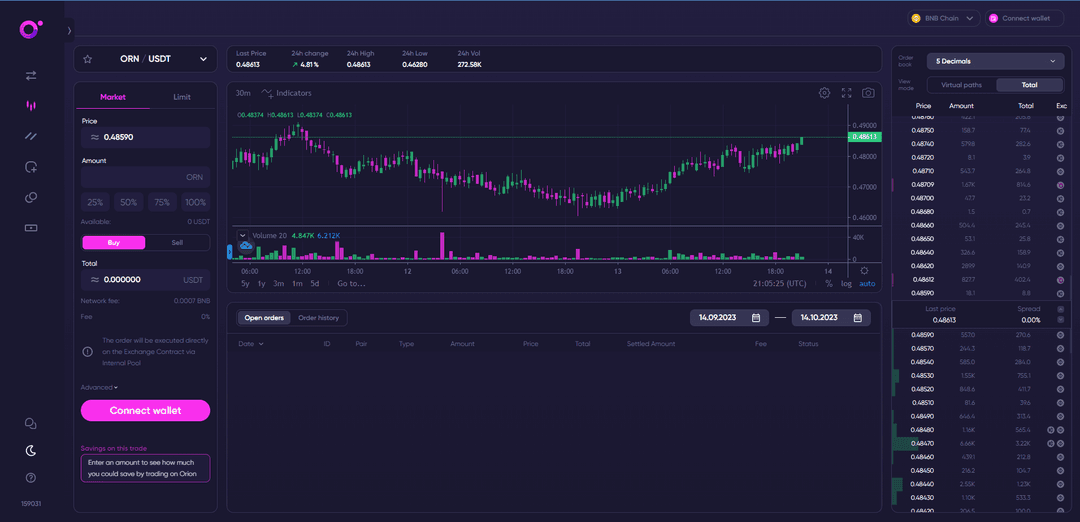
Task: Open the chat bubbles icon in the sidebar
Action: pyautogui.click(x=30, y=424)
